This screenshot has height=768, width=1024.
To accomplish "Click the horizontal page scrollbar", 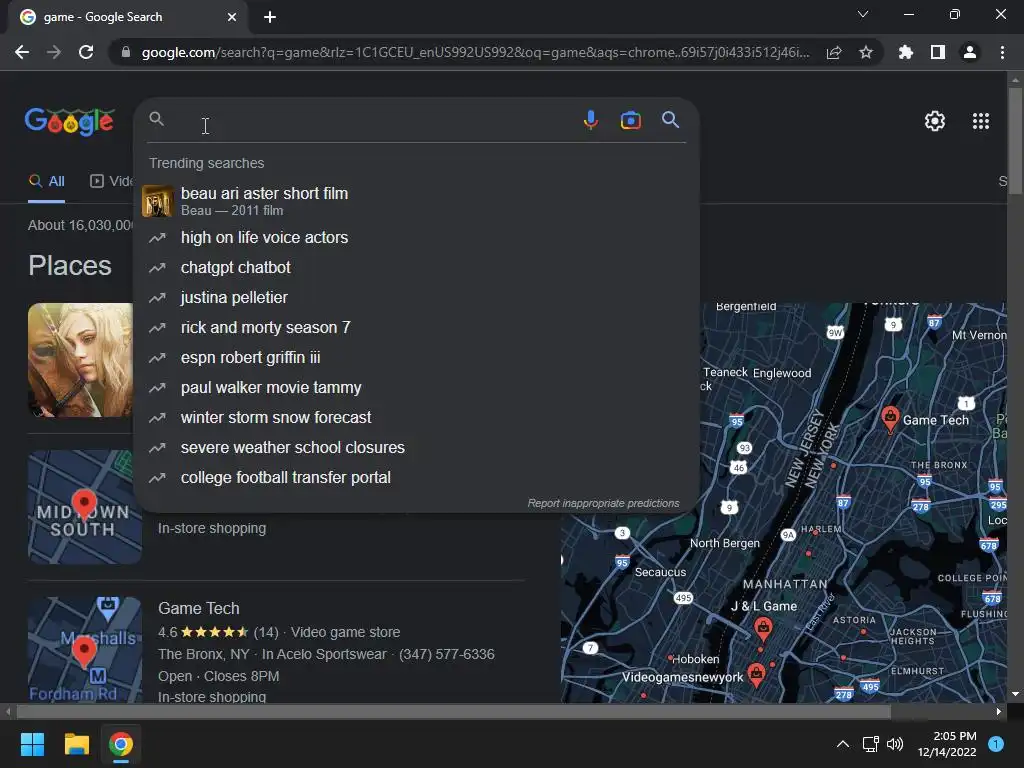I will [453, 711].
